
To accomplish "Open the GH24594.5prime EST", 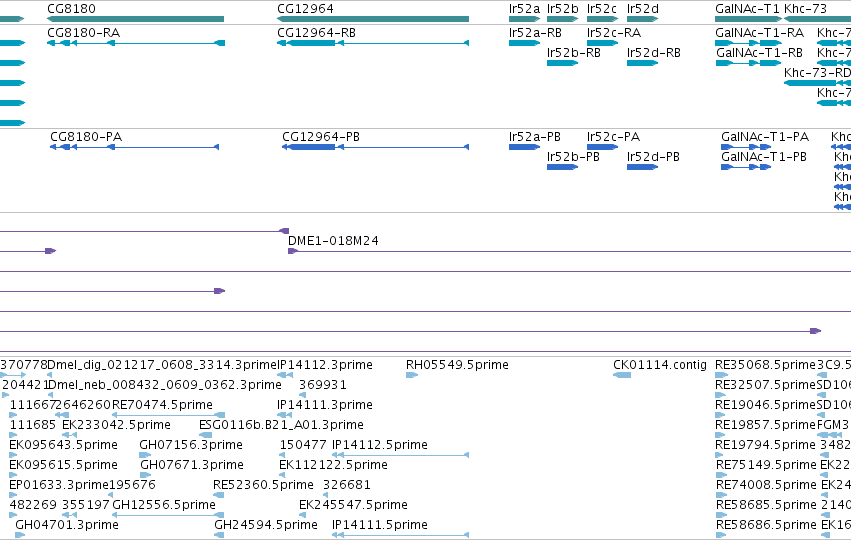I will coord(219,535).
